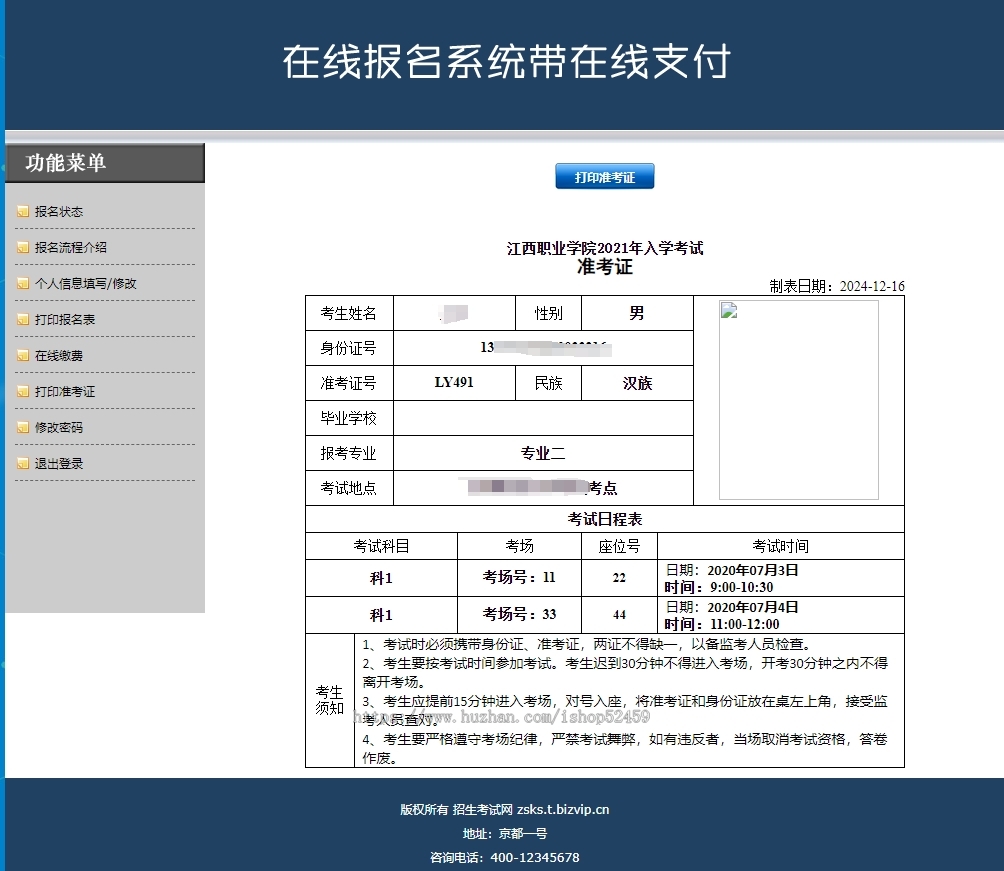Screen dimensions: 1004x871
Task: Open 报名流程介绍 in the sidebar
Action: 70,247
